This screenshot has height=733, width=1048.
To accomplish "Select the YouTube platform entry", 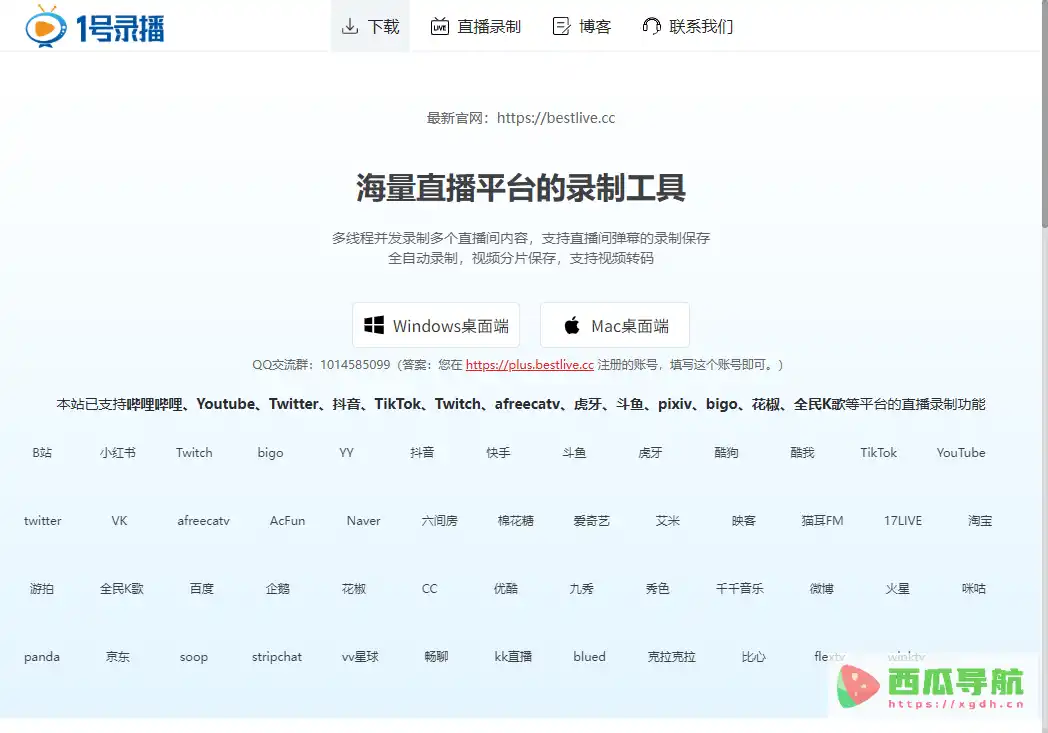I will (x=960, y=452).
